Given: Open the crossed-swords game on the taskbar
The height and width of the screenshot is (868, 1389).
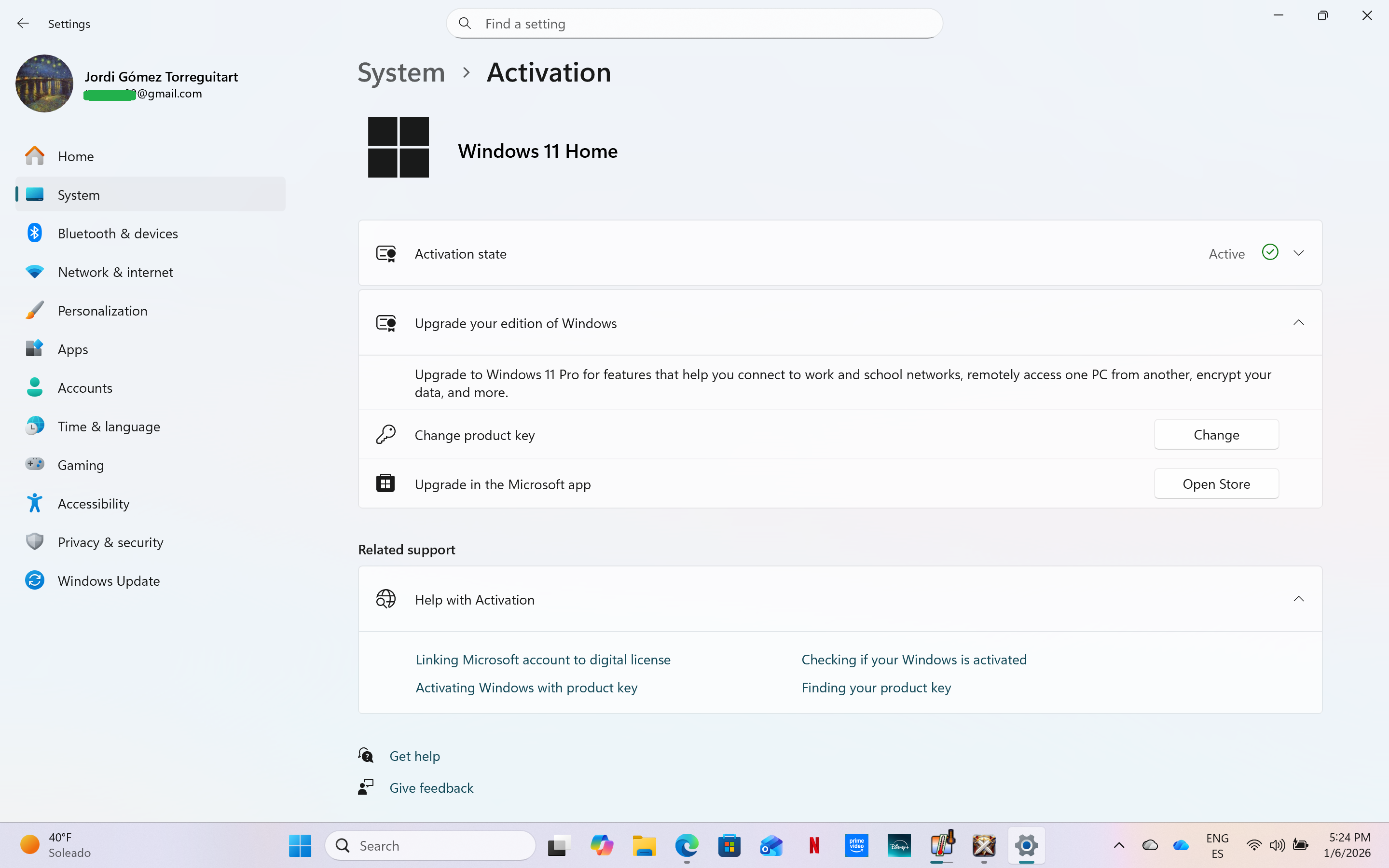Looking at the screenshot, I should [x=984, y=846].
